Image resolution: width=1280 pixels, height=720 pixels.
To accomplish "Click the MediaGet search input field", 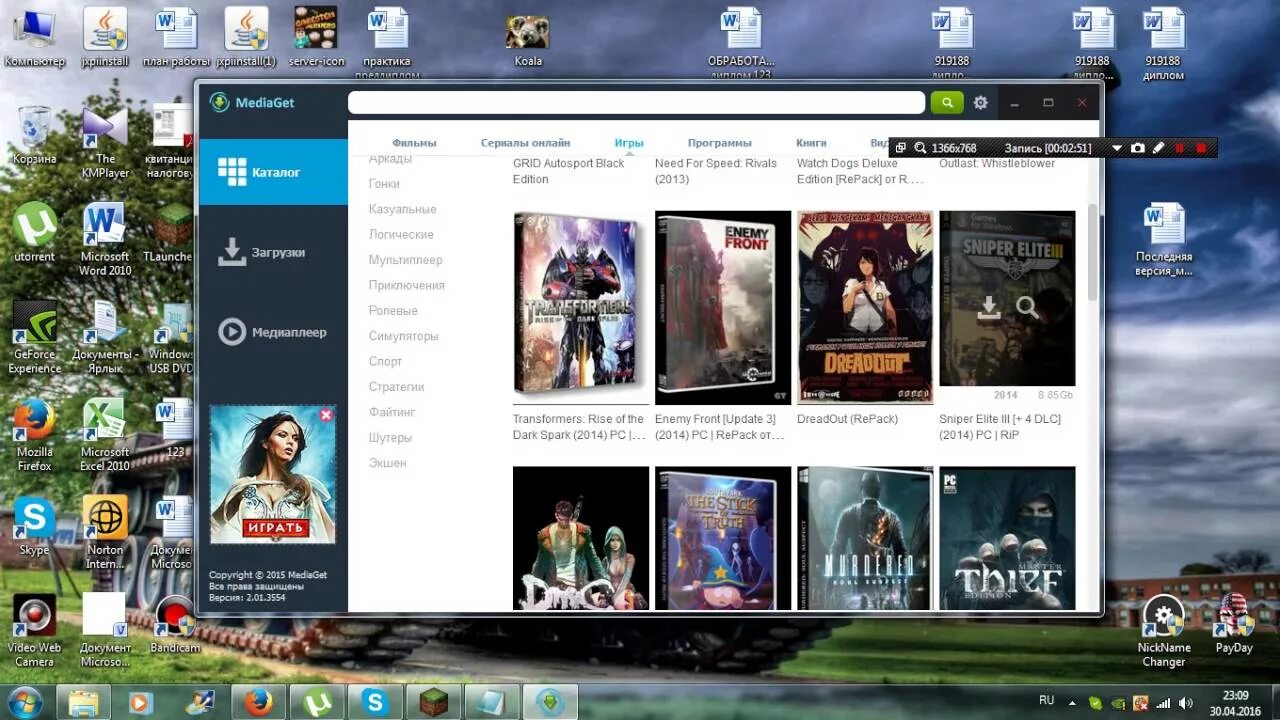I will point(636,102).
